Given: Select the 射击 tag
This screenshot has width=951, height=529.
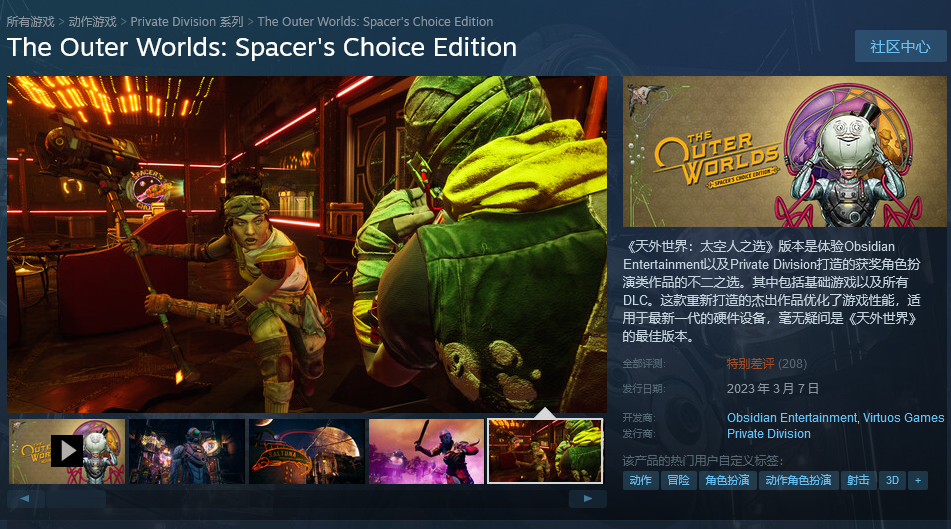Looking at the screenshot, I should [x=858, y=480].
